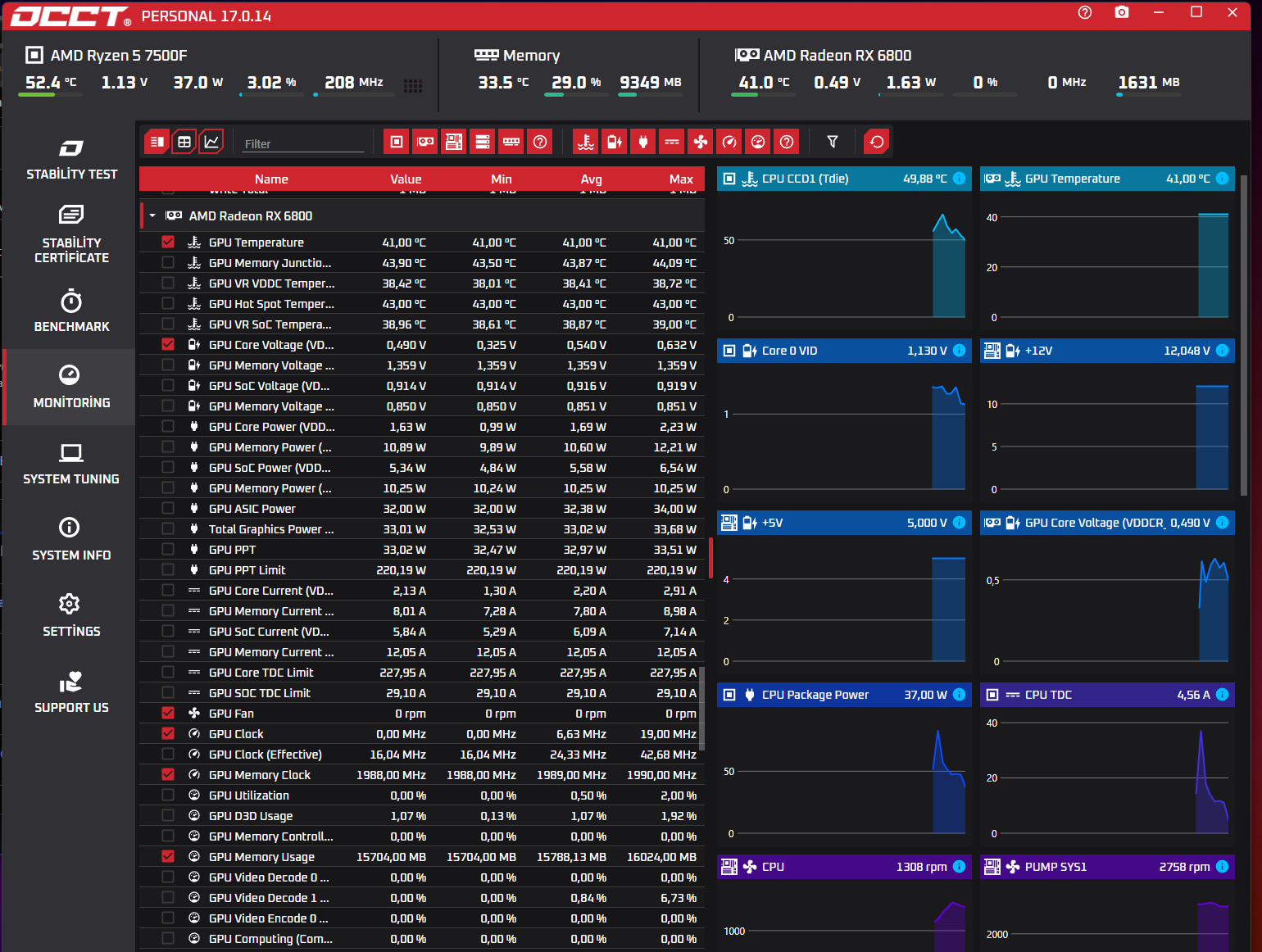Screen dimensions: 1262x952
Task: Uncheck the GPU Memory Usage checkbox
Action: (168, 856)
